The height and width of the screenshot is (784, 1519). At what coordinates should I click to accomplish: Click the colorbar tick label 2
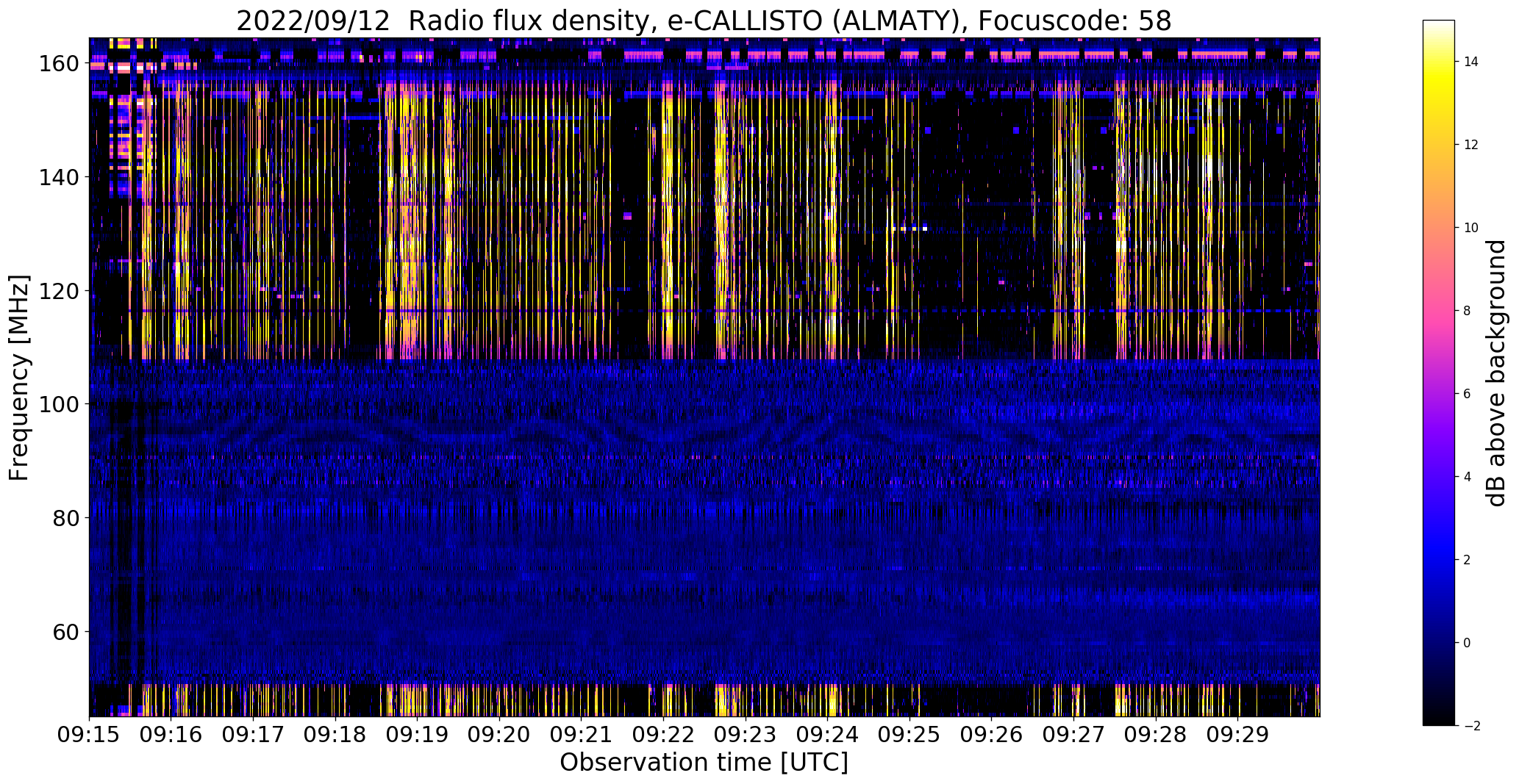point(1468,561)
